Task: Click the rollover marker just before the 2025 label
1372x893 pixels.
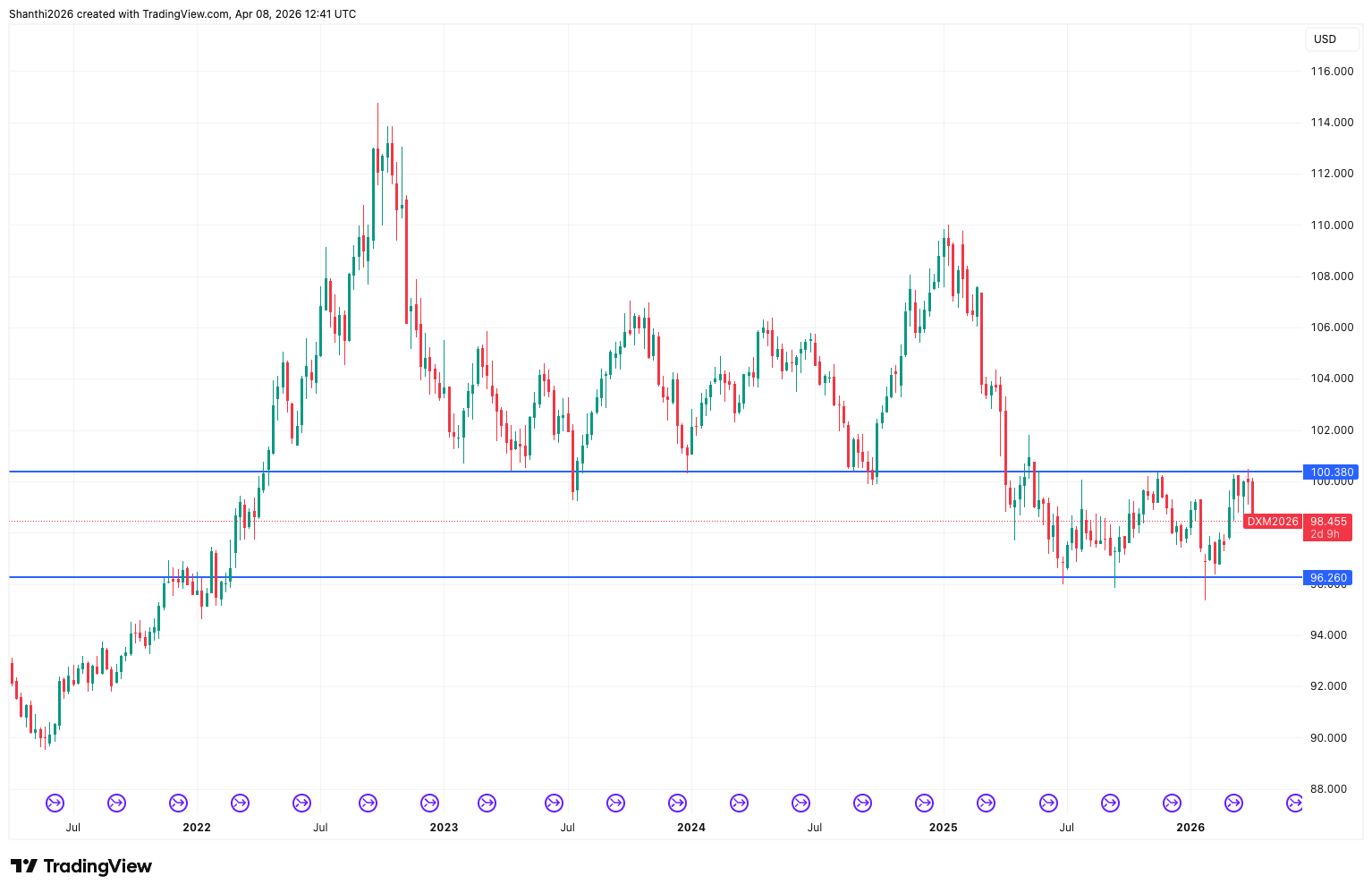Action: [x=924, y=804]
